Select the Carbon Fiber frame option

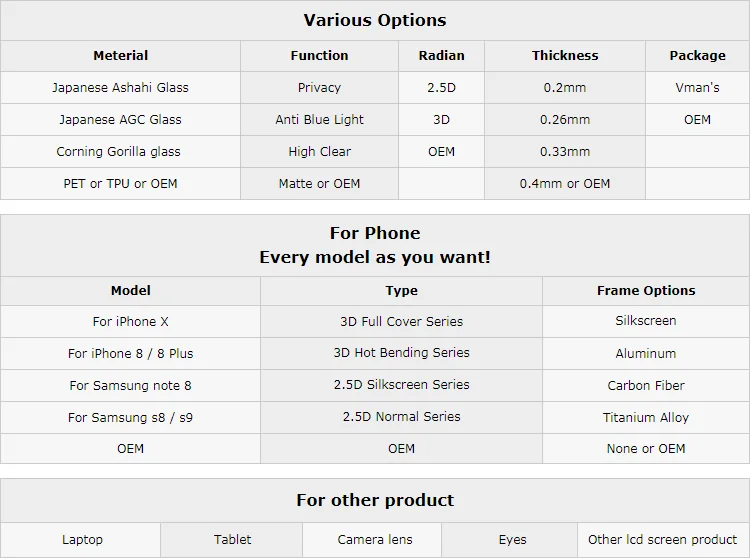click(x=646, y=385)
